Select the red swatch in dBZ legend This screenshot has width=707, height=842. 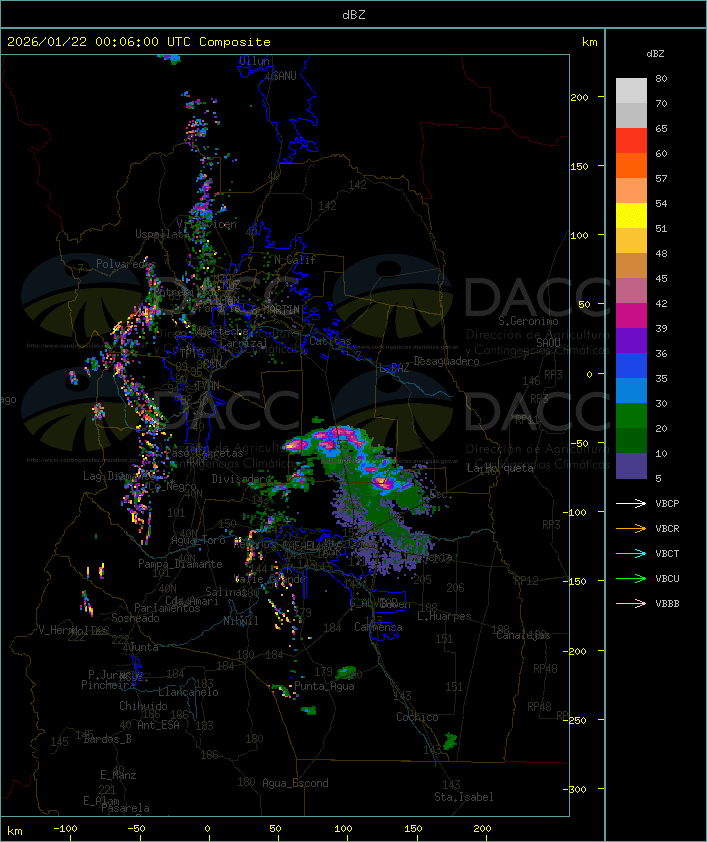click(x=631, y=141)
